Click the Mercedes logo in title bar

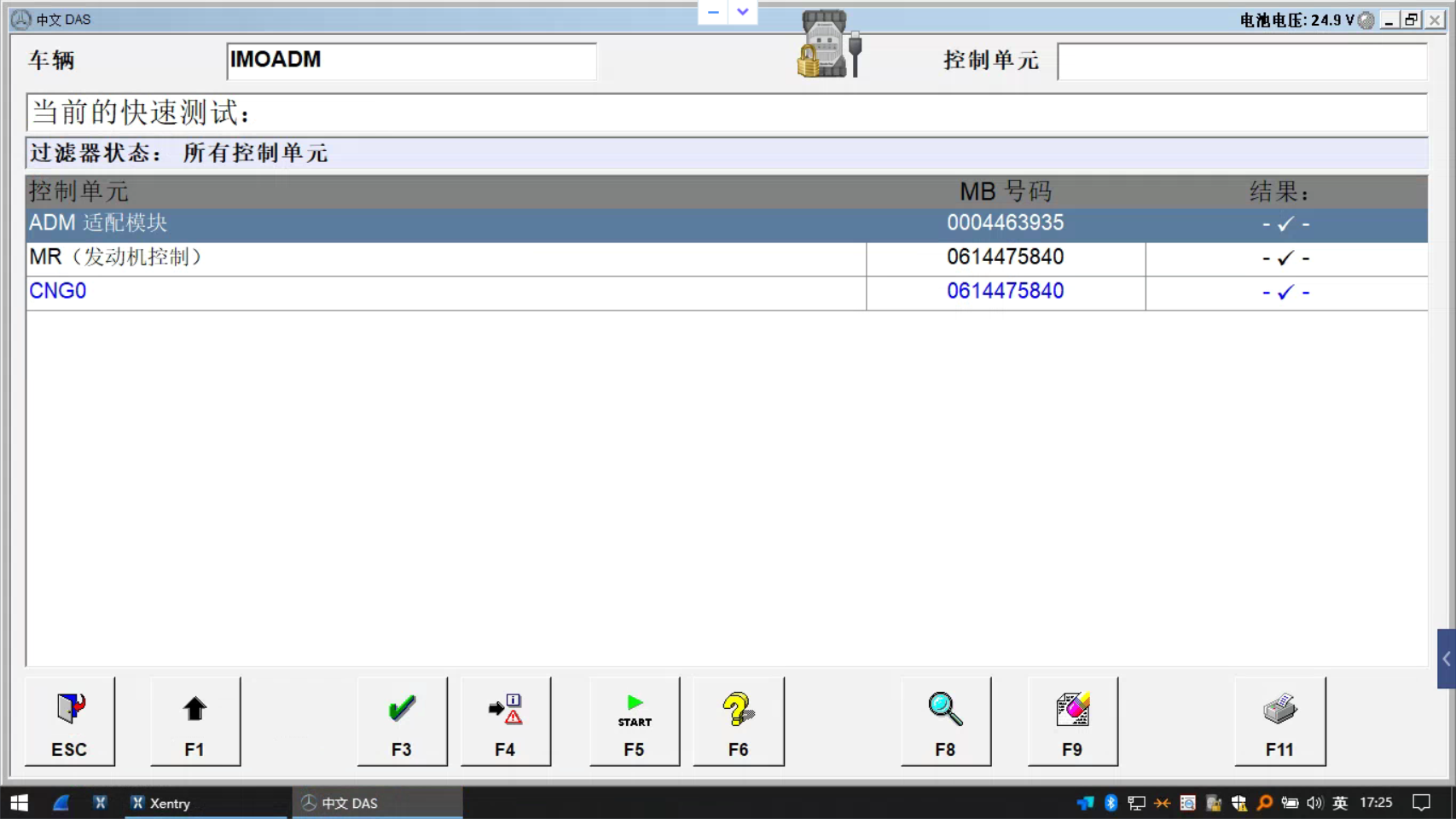click(21, 20)
